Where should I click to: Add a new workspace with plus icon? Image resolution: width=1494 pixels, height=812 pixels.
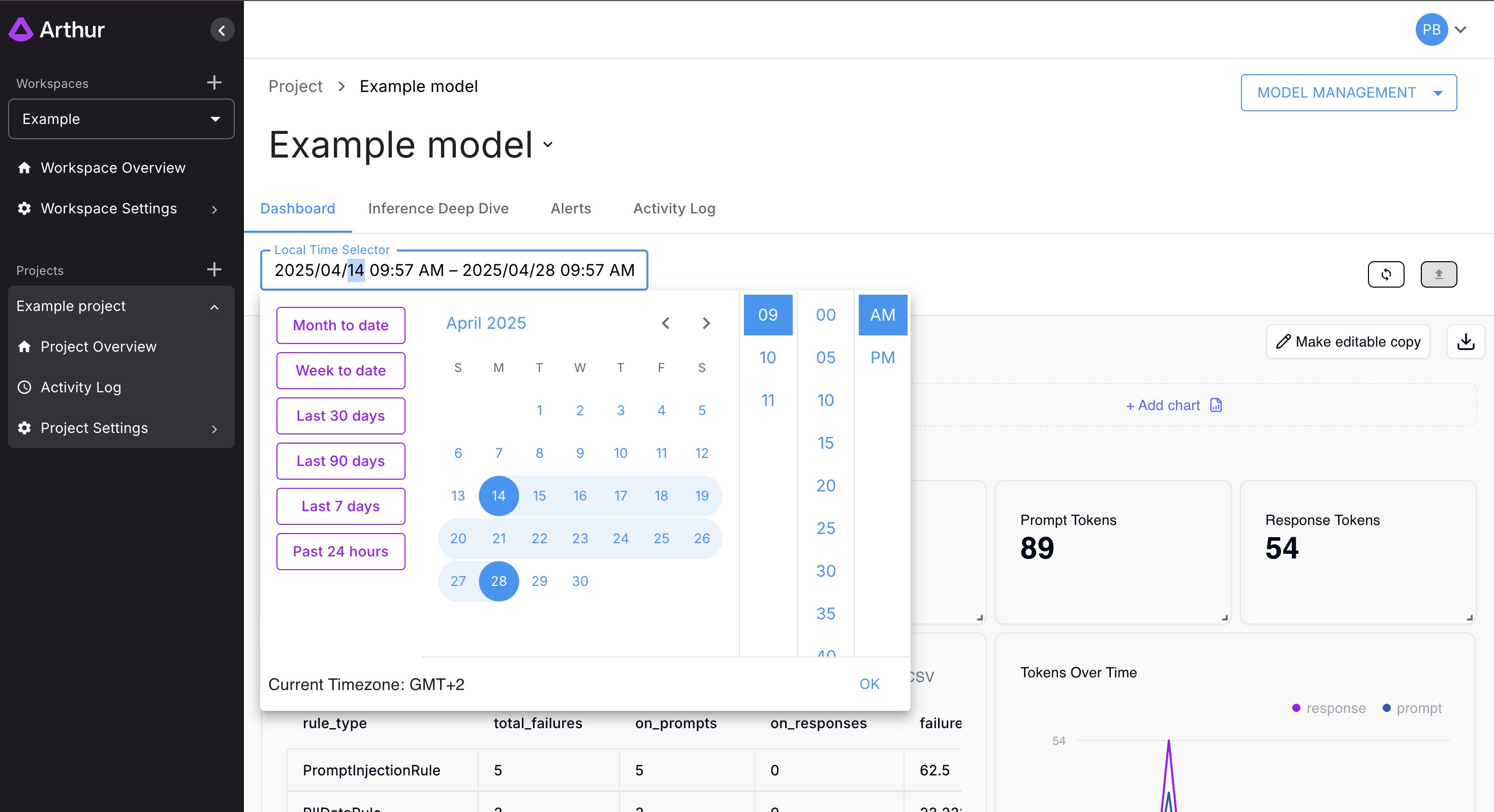click(x=214, y=82)
